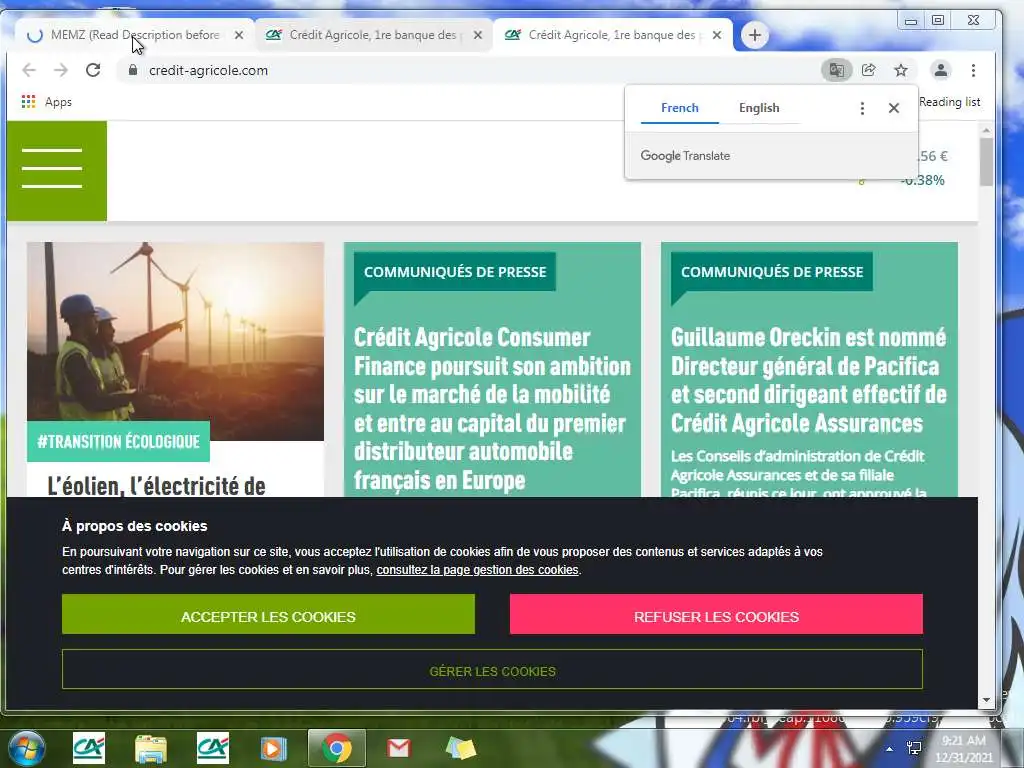
Task: Close the Google Translate popup
Action: [894, 108]
